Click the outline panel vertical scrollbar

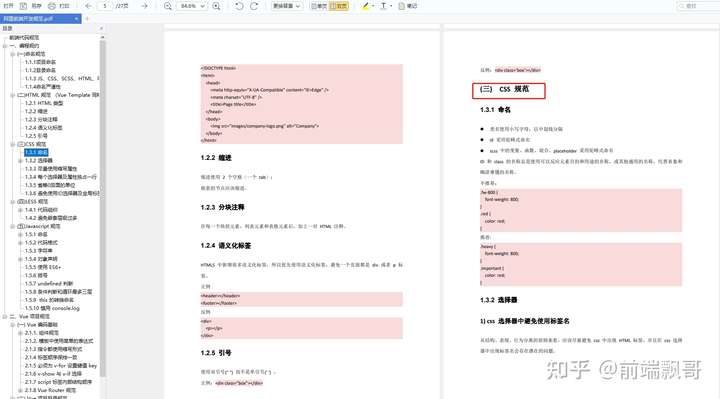[x=102, y=209]
